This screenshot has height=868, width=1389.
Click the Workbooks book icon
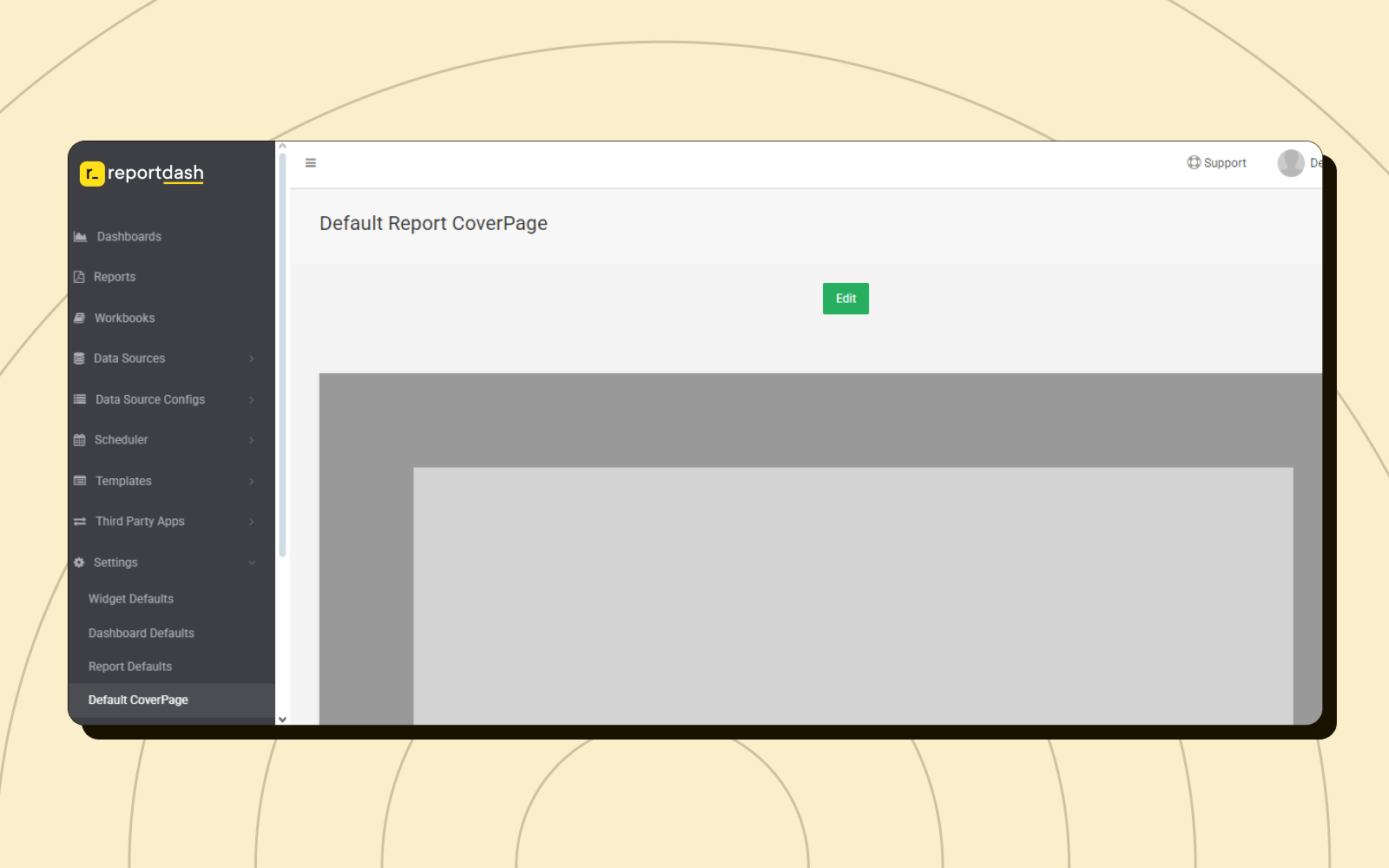(79, 318)
